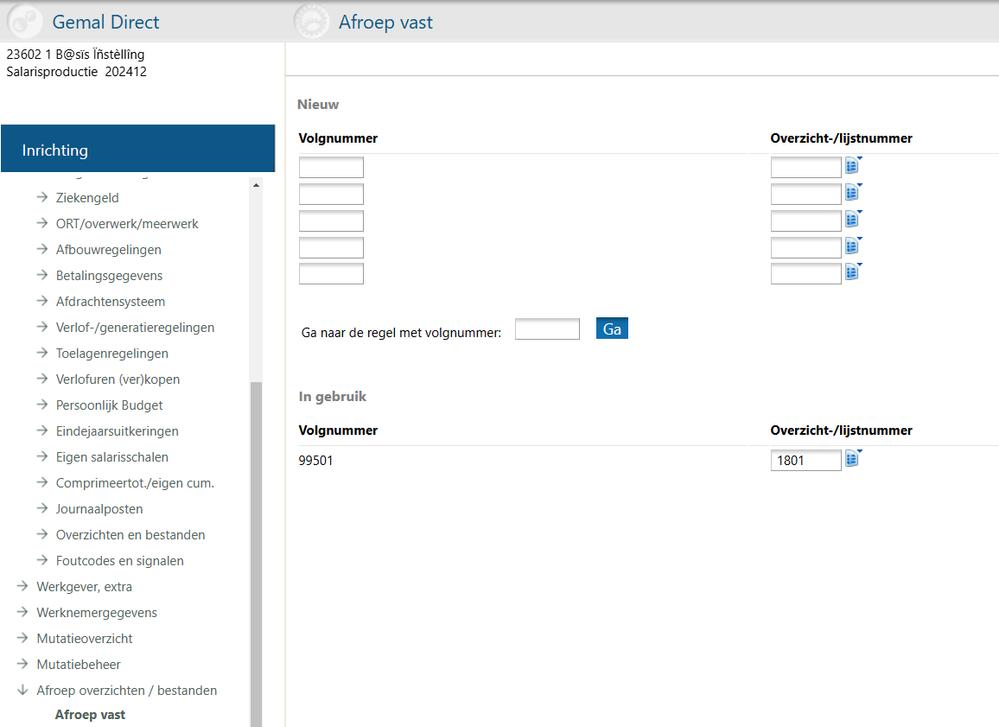The width and height of the screenshot is (999, 727).
Task: Select Persoonlijk Budget in the sidebar
Action: click(109, 405)
